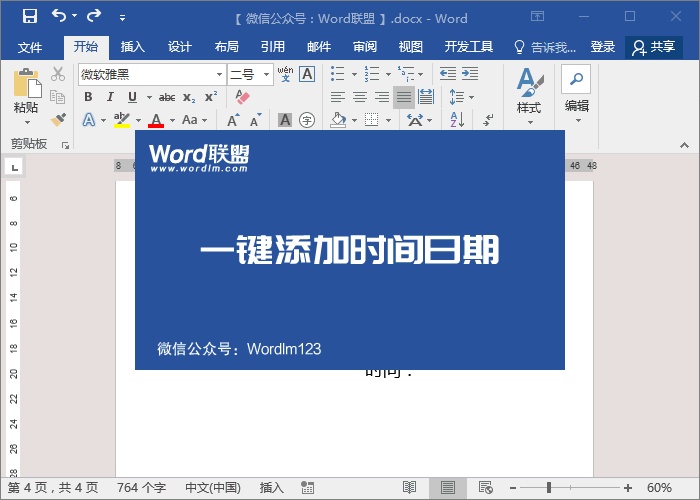Center align text
The width and height of the screenshot is (700, 500).
click(360, 97)
